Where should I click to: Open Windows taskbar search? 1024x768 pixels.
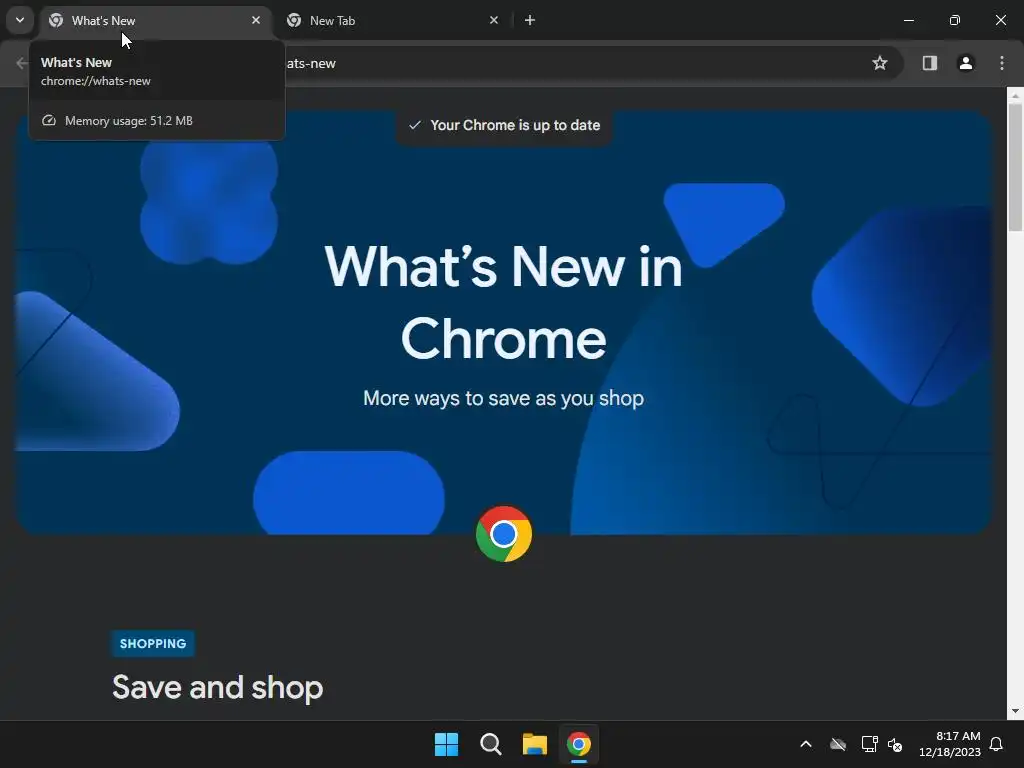(490, 744)
